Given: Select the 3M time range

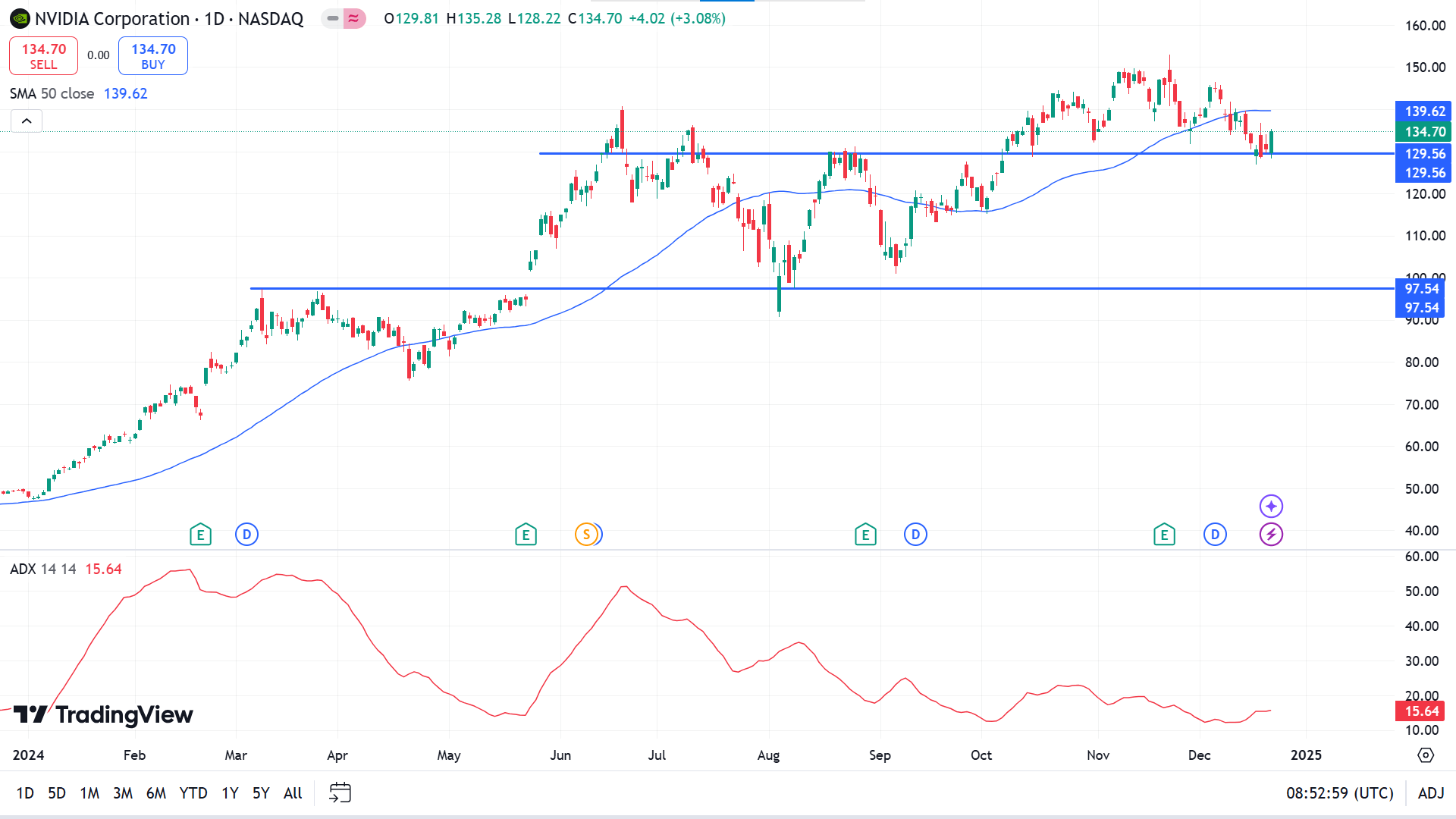Looking at the screenshot, I should tap(123, 792).
